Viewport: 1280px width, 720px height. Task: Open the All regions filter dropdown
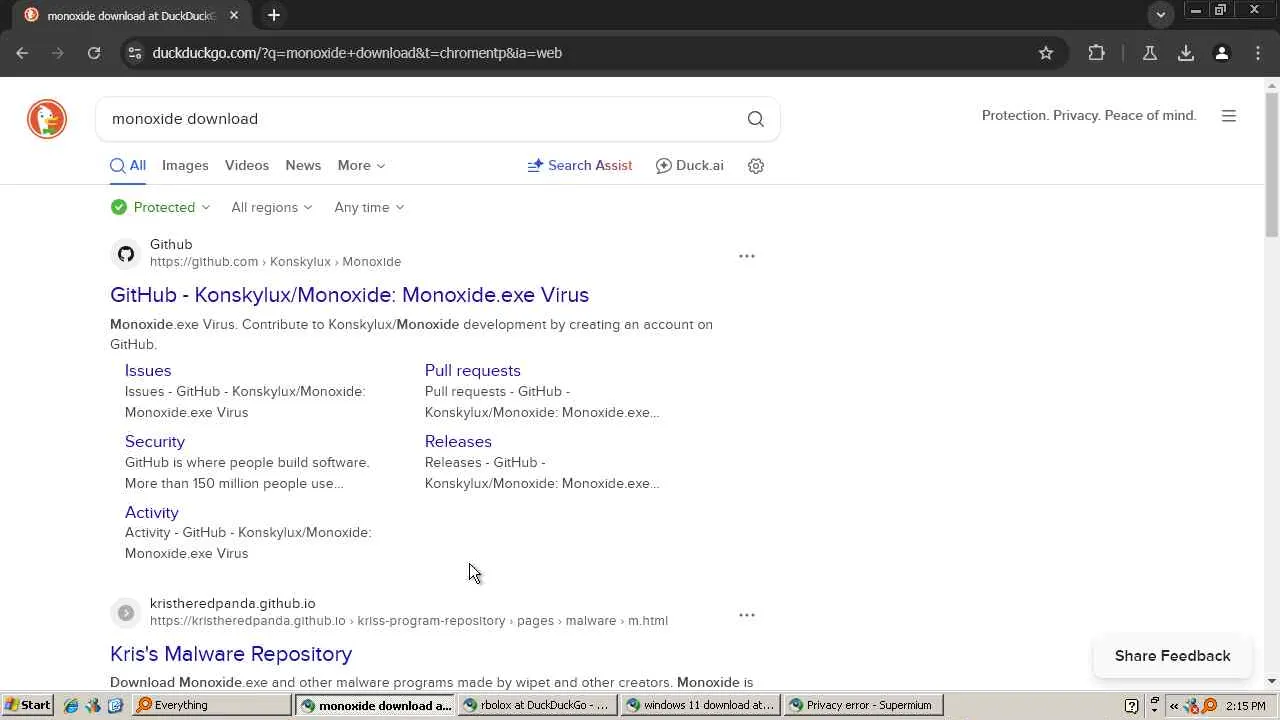click(272, 207)
